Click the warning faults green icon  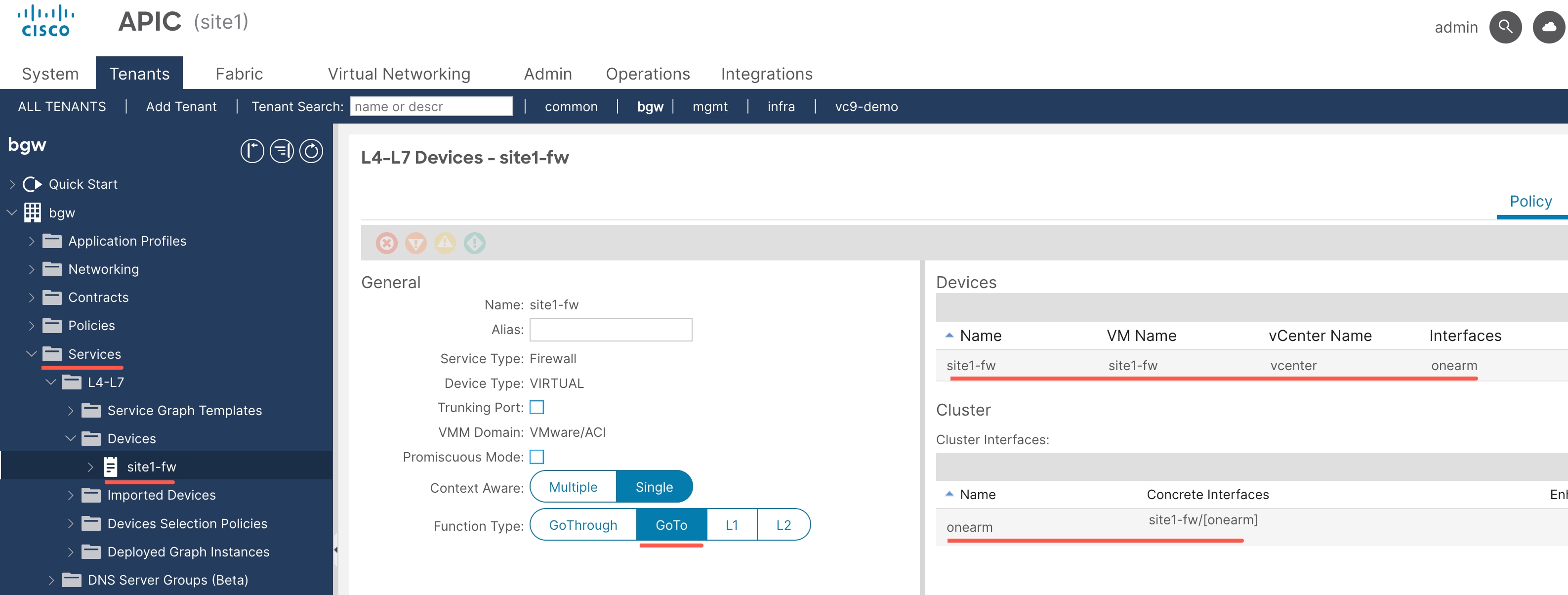click(475, 243)
